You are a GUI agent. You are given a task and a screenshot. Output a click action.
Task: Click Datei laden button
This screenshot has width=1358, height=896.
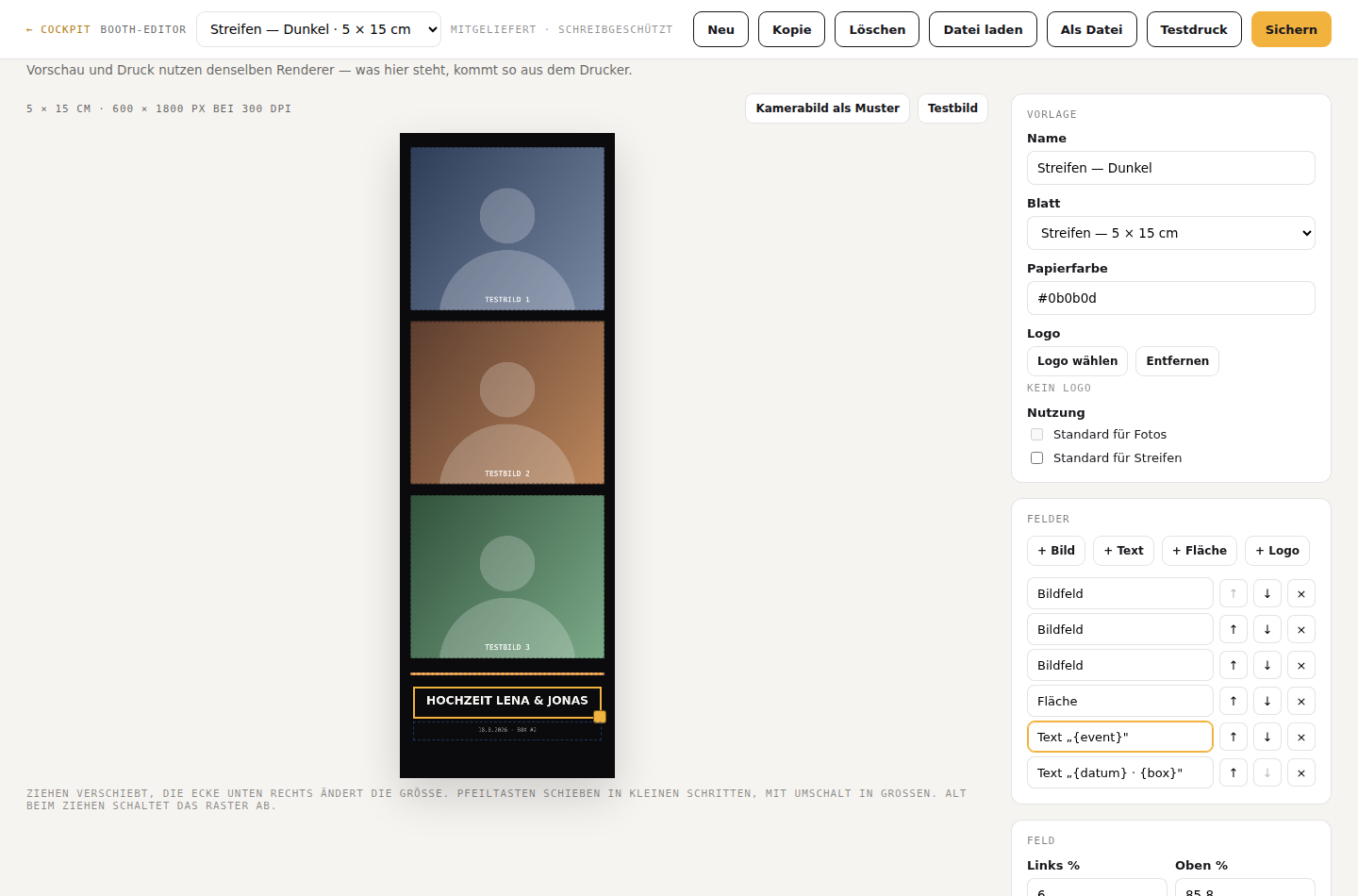pyautogui.click(x=983, y=29)
